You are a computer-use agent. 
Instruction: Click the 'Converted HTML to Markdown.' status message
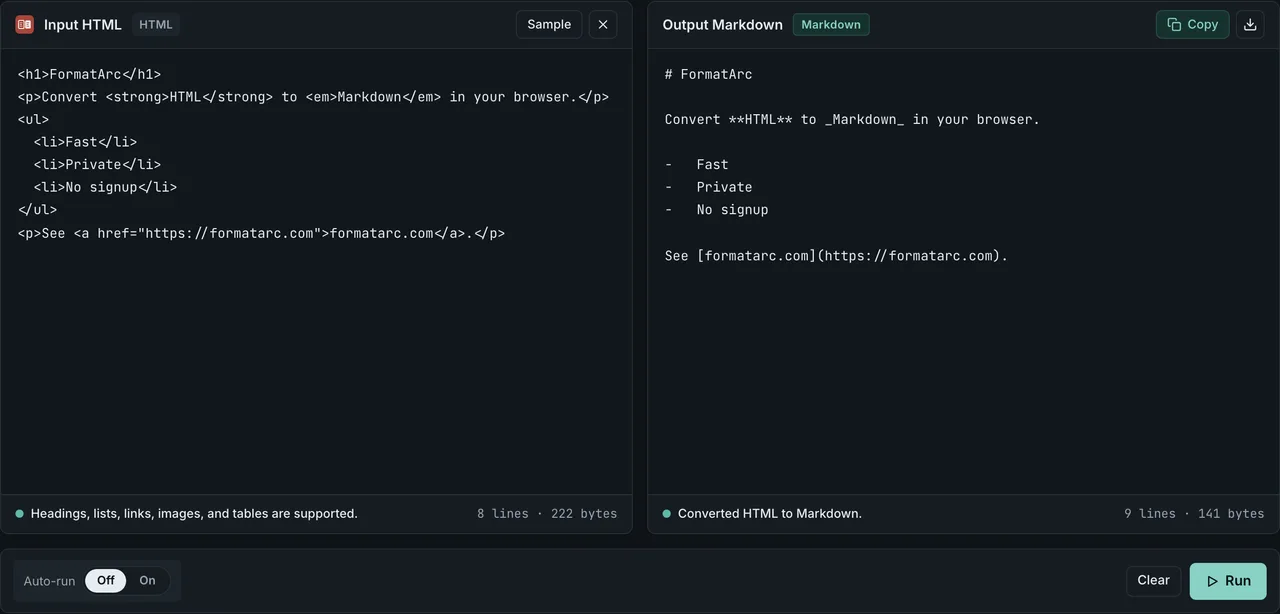click(x=770, y=513)
